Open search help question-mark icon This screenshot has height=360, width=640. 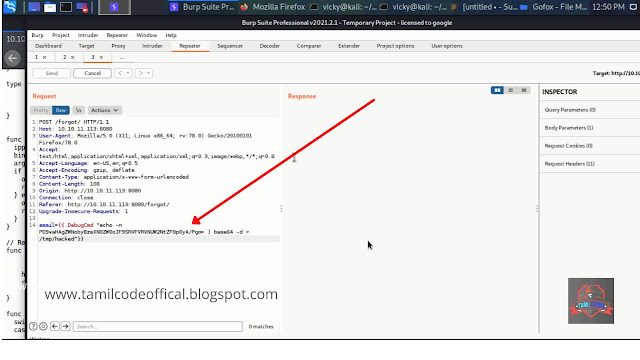[33, 326]
